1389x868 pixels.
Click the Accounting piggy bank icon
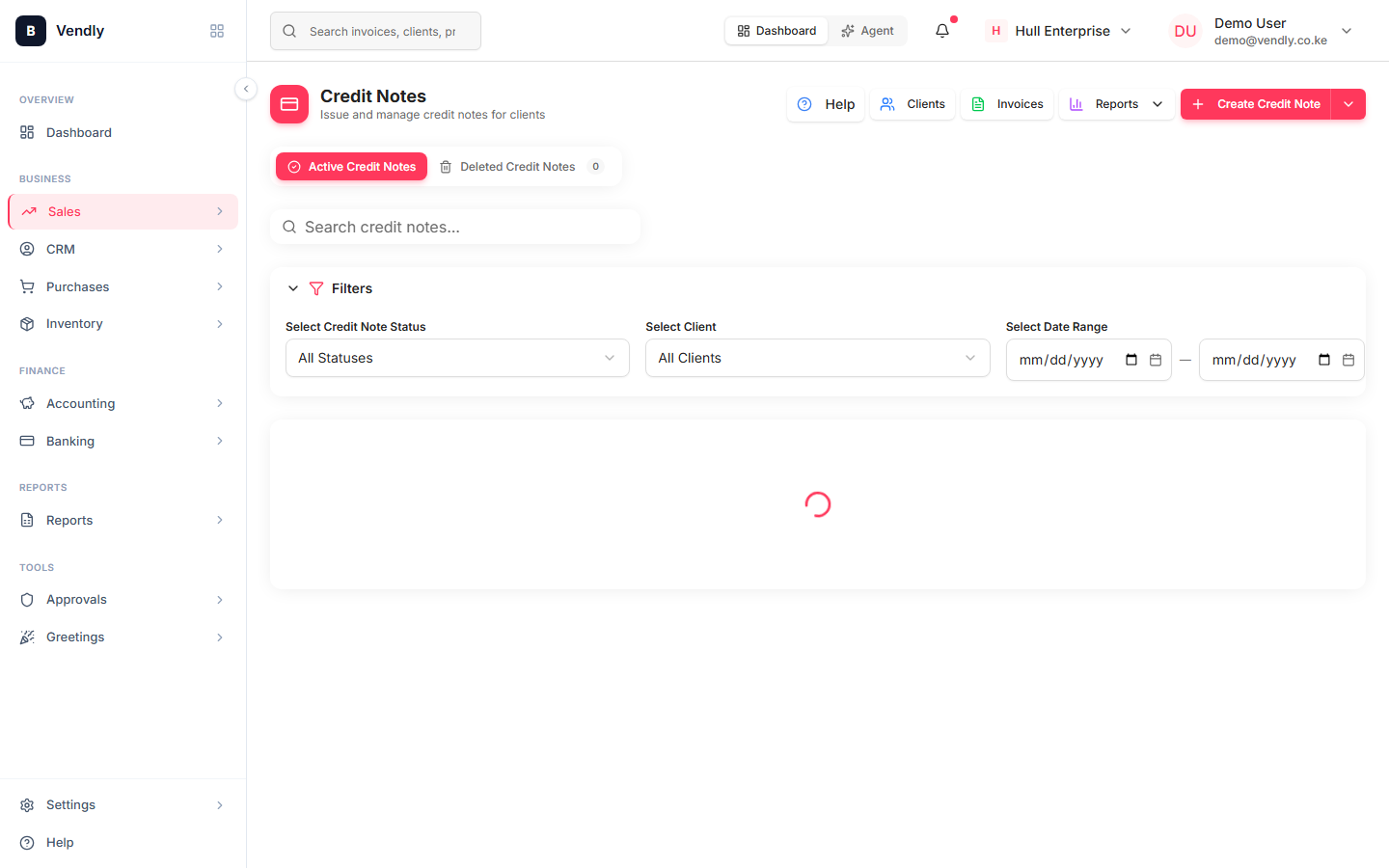click(x=27, y=403)
